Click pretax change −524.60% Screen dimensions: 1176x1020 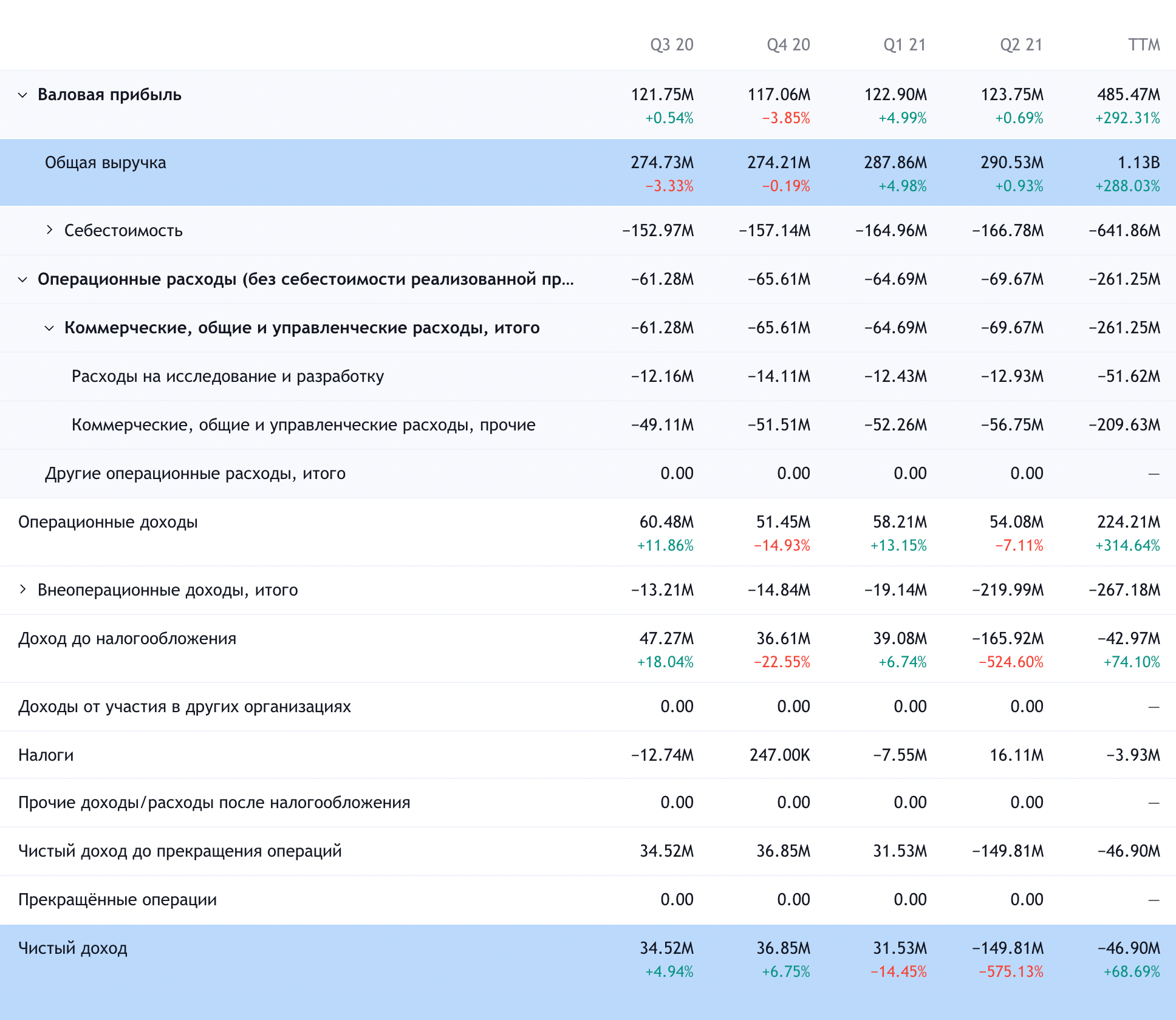coord(1011,662)
